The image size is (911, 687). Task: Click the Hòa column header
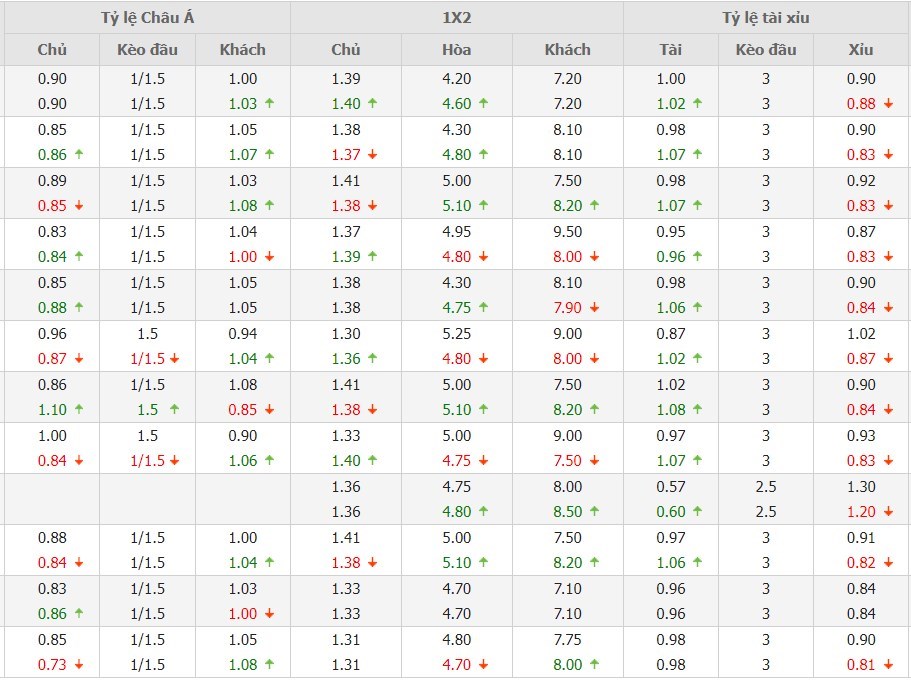pos(457,50)
